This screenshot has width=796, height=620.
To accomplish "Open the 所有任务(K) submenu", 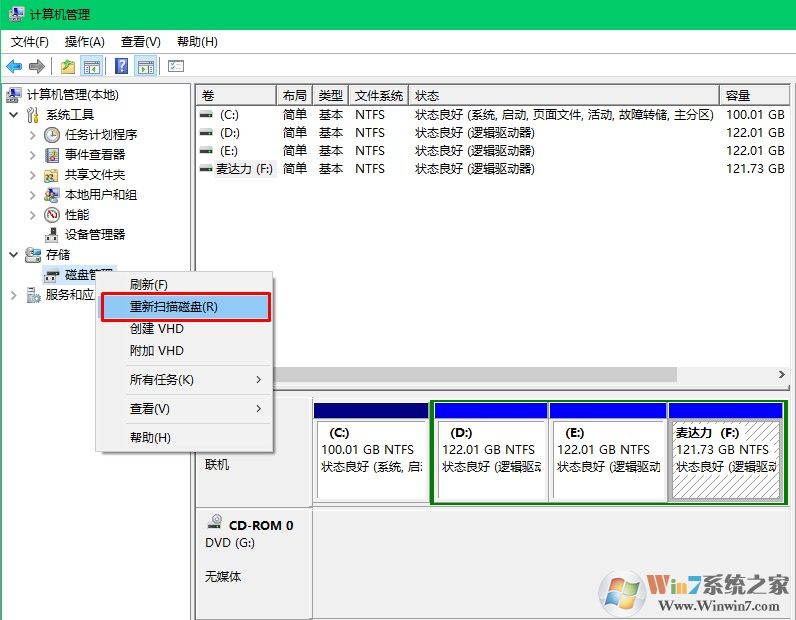I will [x=185, y=380].
